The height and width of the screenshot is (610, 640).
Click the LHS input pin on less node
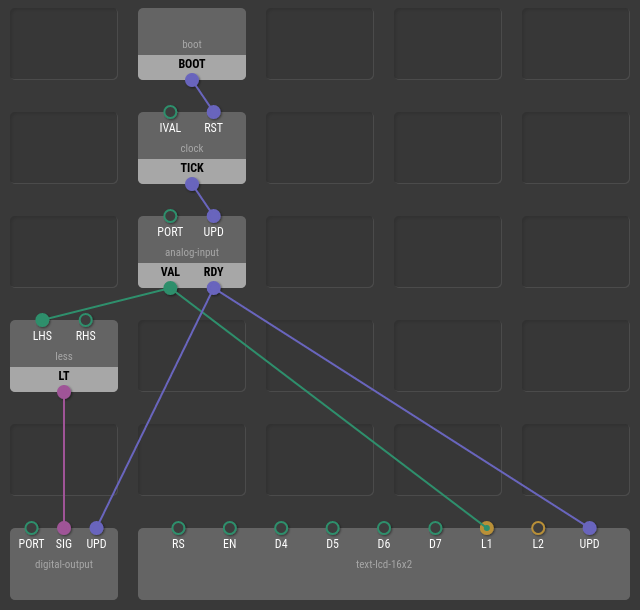point(42,320)
